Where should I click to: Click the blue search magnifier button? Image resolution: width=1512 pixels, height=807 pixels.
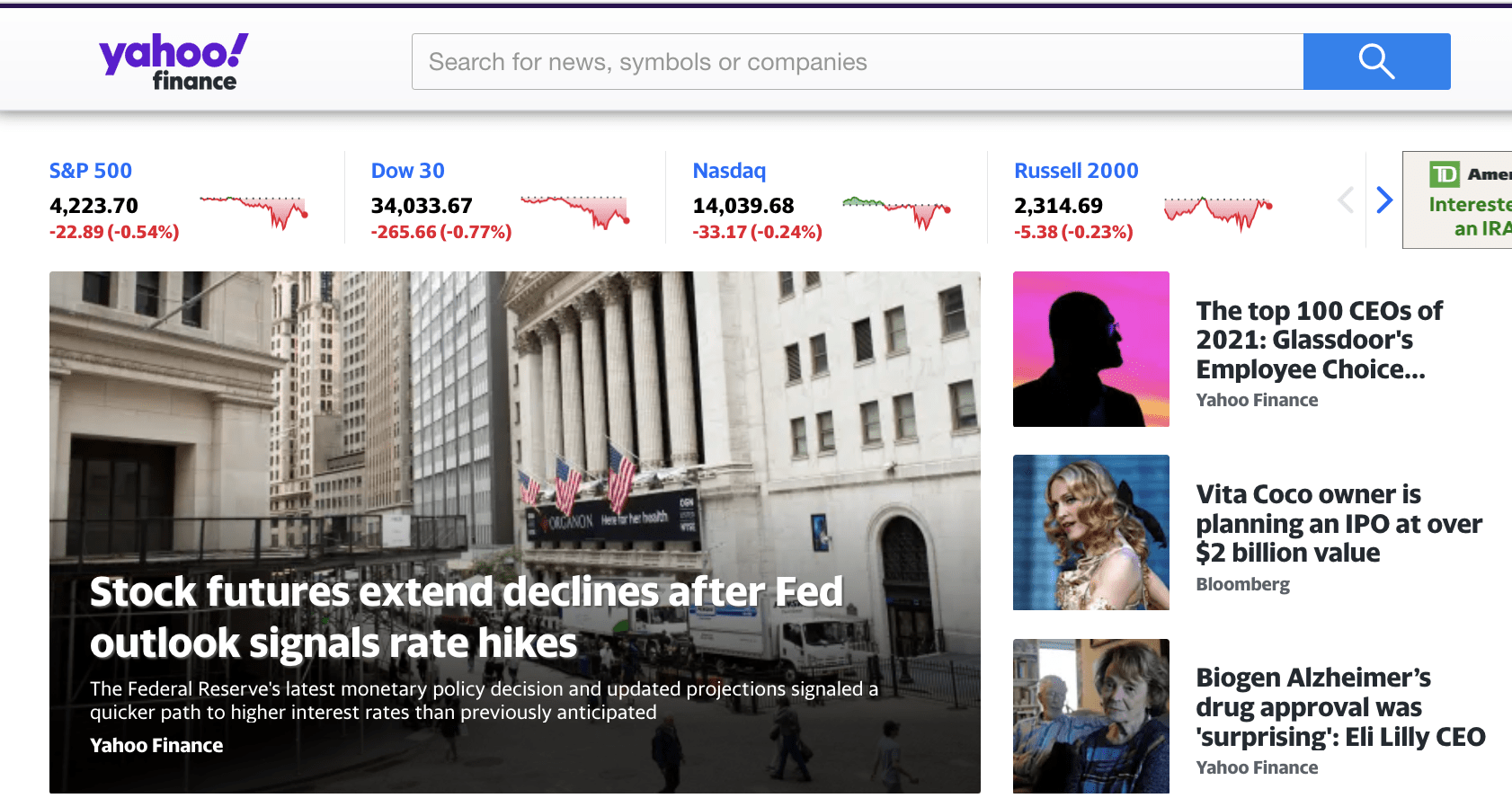coord(1376,62)
